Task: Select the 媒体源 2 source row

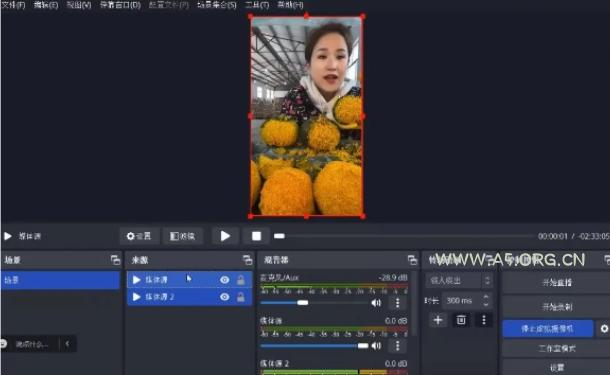Action: tap(189, 297)
